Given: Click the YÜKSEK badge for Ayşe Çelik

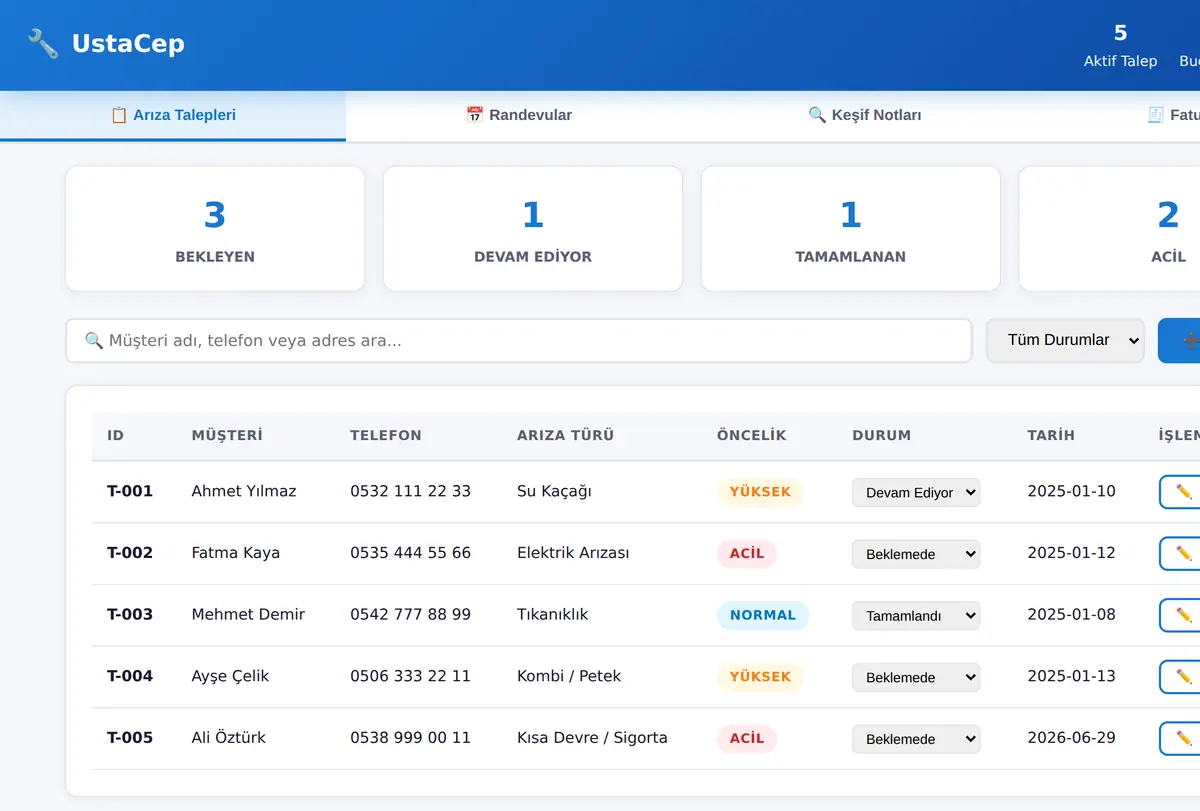Looking at the screenshot, I should click(x=760, y=677).
